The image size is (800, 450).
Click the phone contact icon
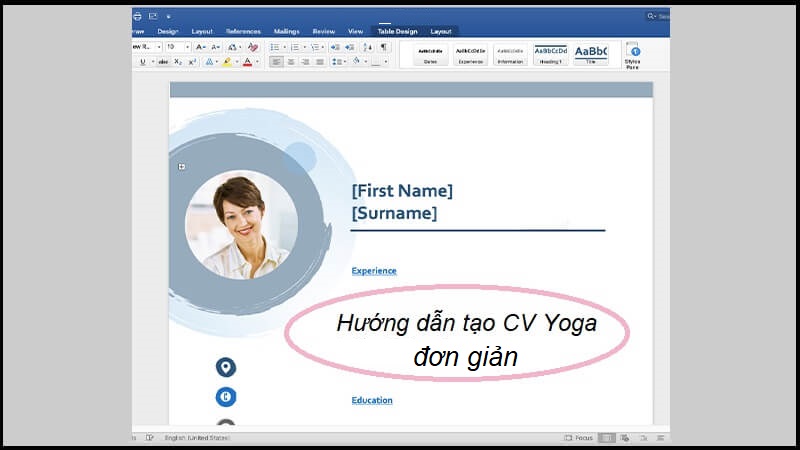(226, 397)
